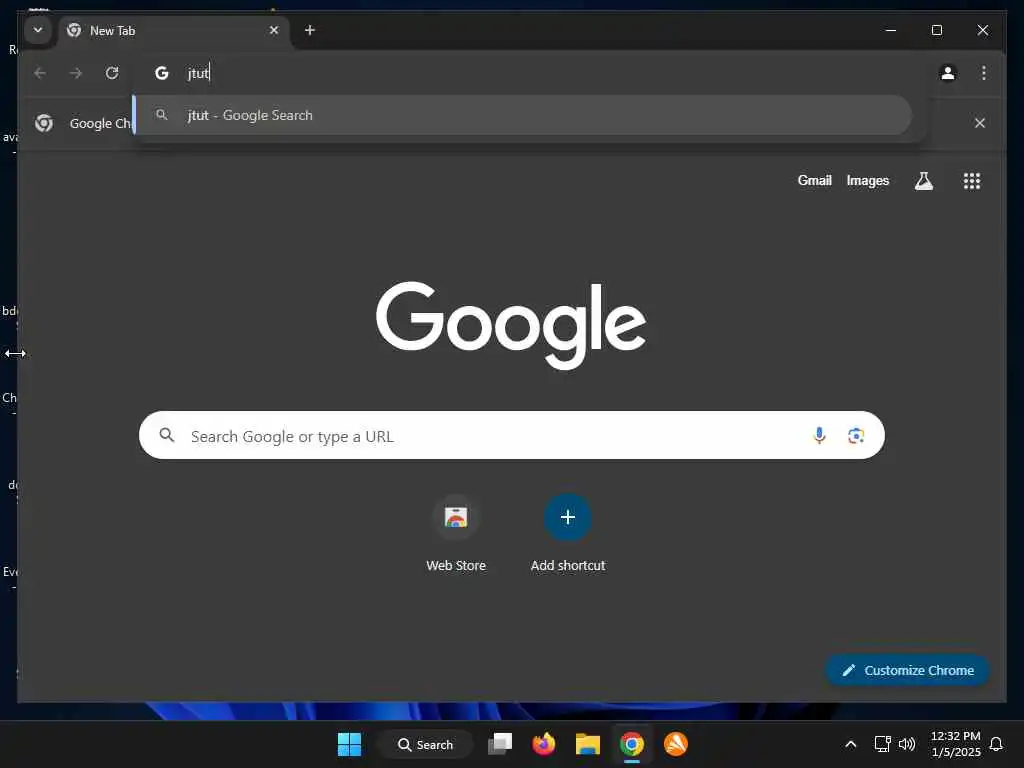Dismiss the Google Chrome infobar
Image resolution: width=1024 pixels, height=768 pixels.
(980, 123)
